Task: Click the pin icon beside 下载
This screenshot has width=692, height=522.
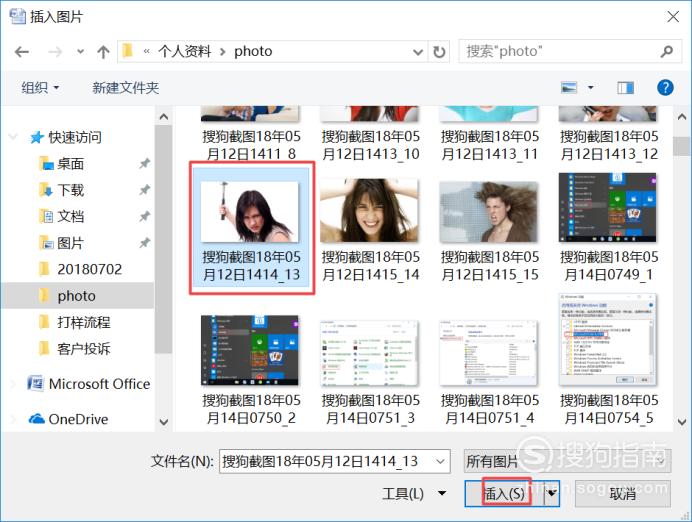Action: 145,190
